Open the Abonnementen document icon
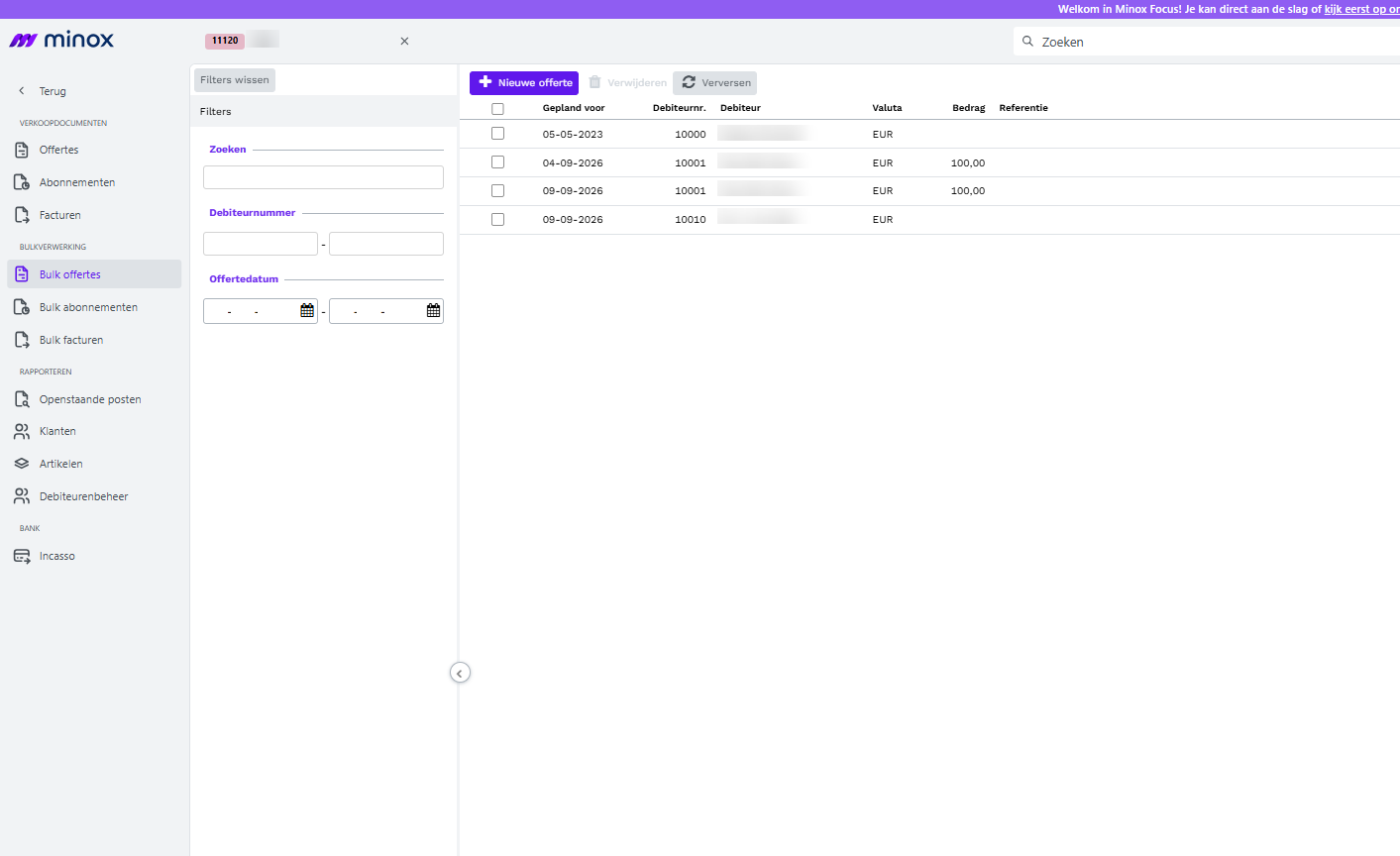 pyautogui.click(x=22, y=182)
